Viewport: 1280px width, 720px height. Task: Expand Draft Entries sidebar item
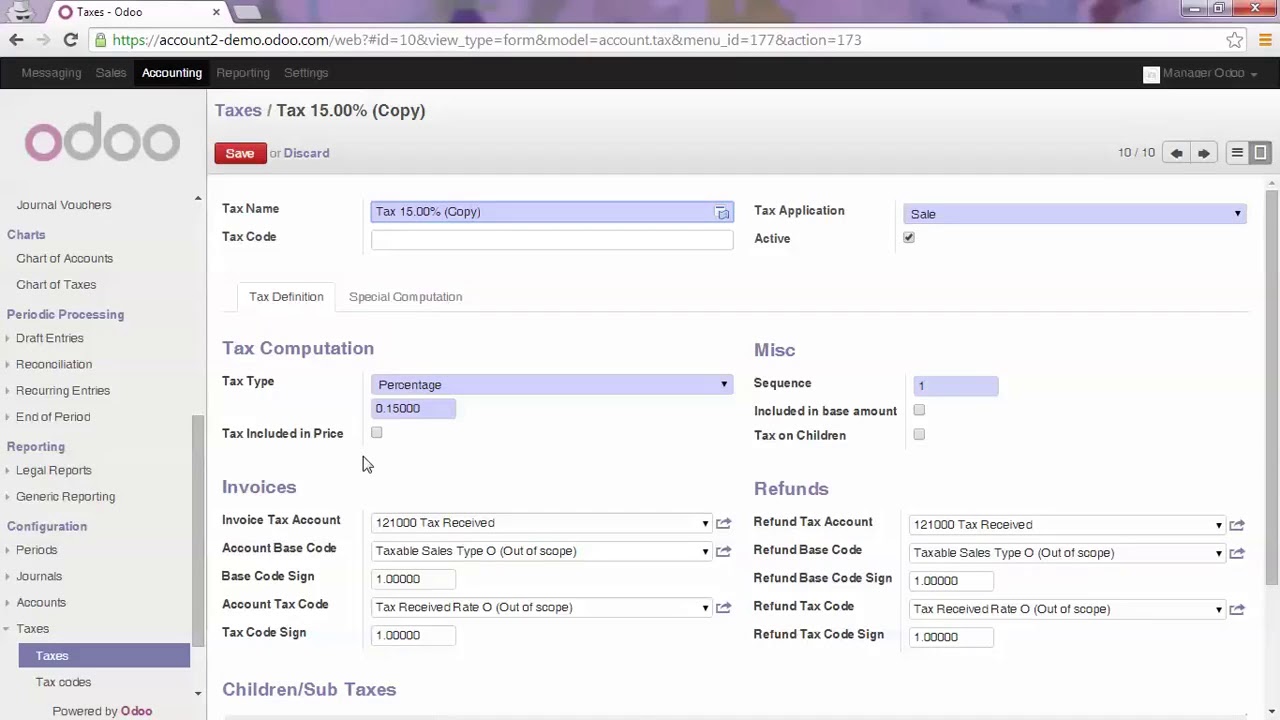pyautogui.click(x=49, y=338)
